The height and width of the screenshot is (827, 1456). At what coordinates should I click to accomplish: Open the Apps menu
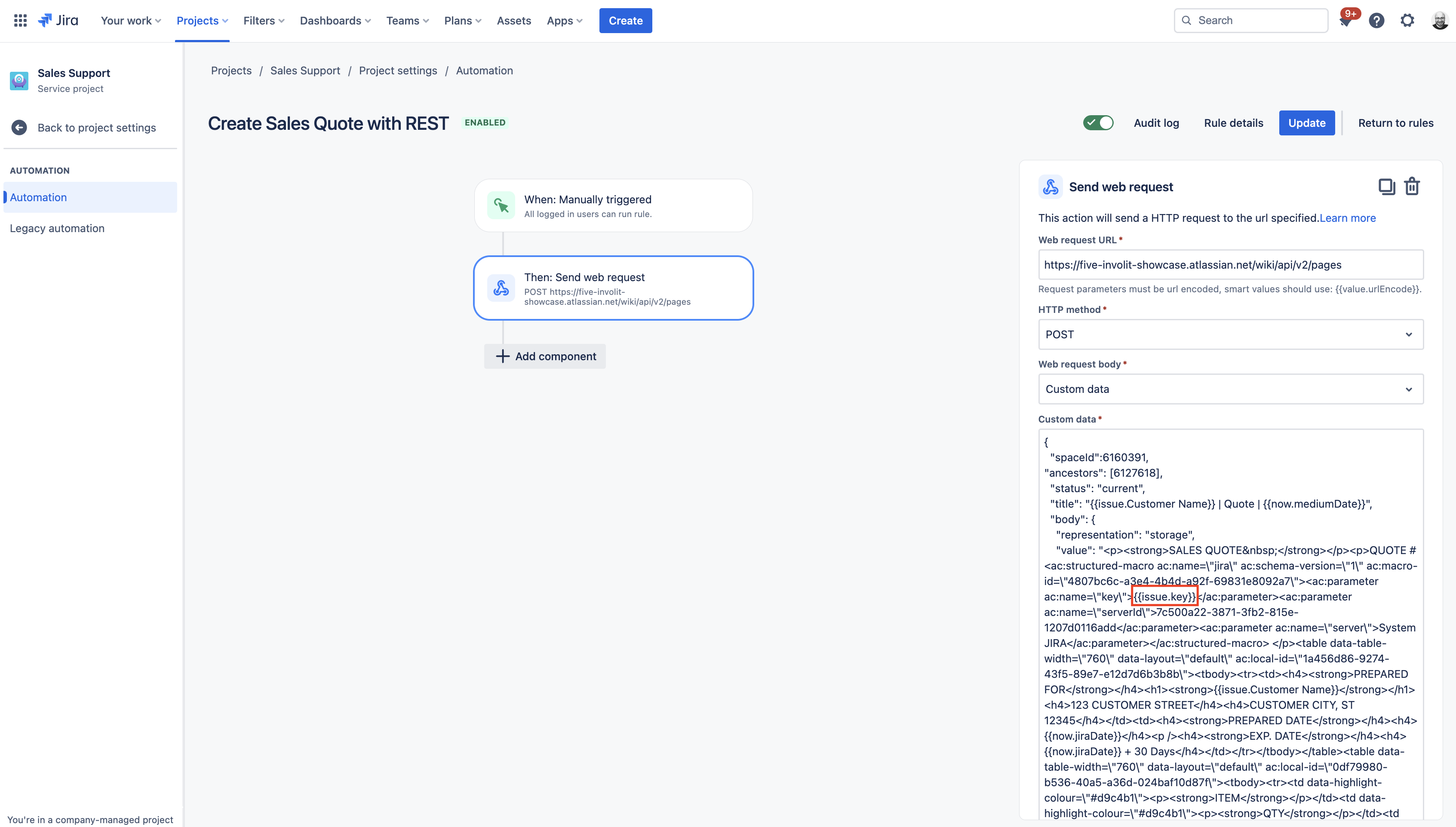(x=564, y=21)
